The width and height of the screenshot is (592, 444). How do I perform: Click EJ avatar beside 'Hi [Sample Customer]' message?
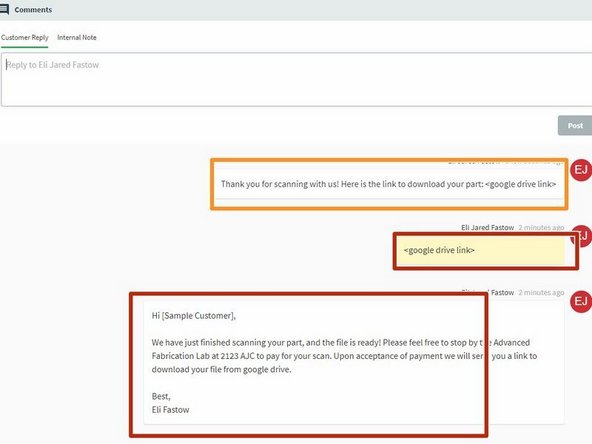click(x=581, y=301)
